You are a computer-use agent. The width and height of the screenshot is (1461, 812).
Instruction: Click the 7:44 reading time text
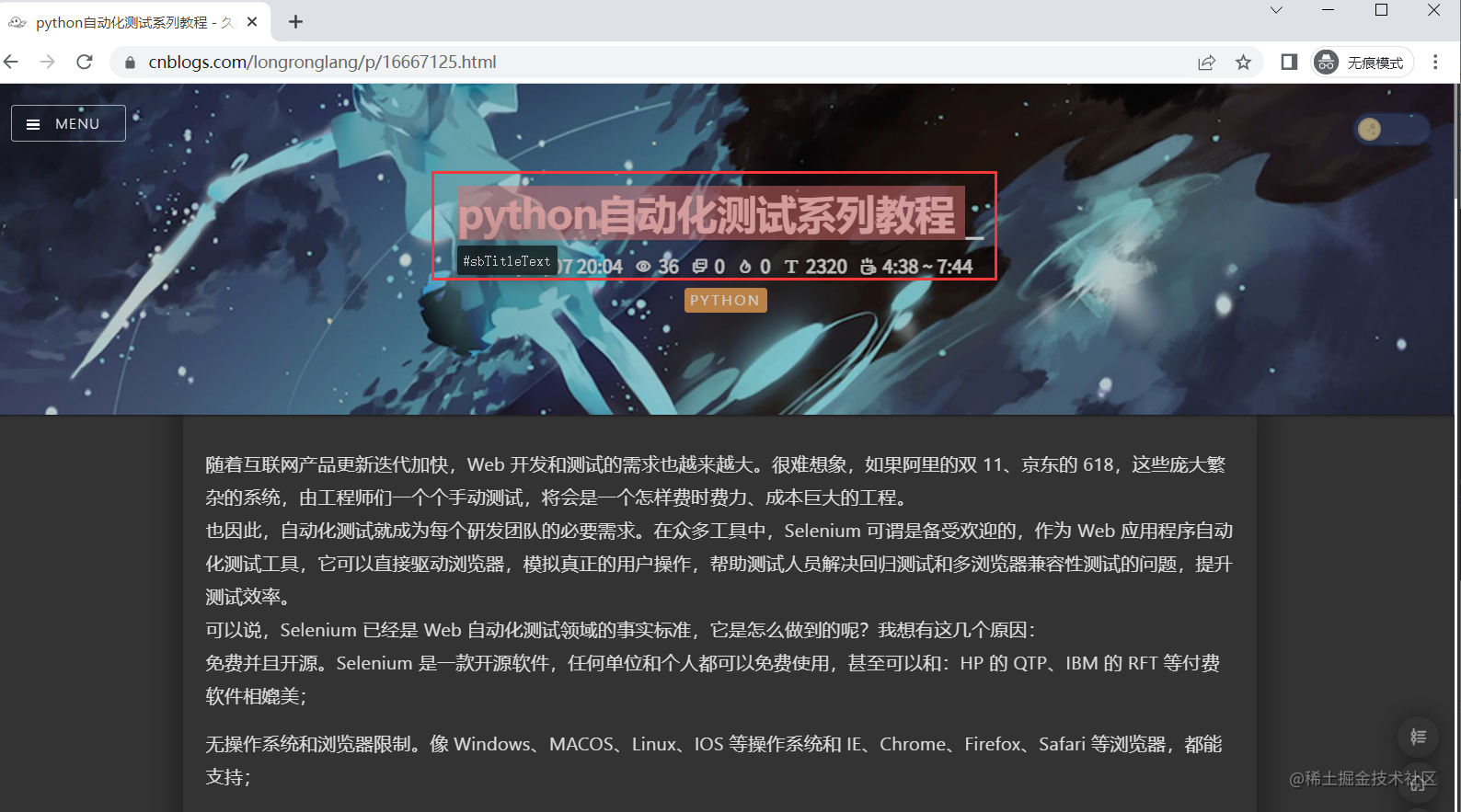pyautogui.click(x=955, y=267)
